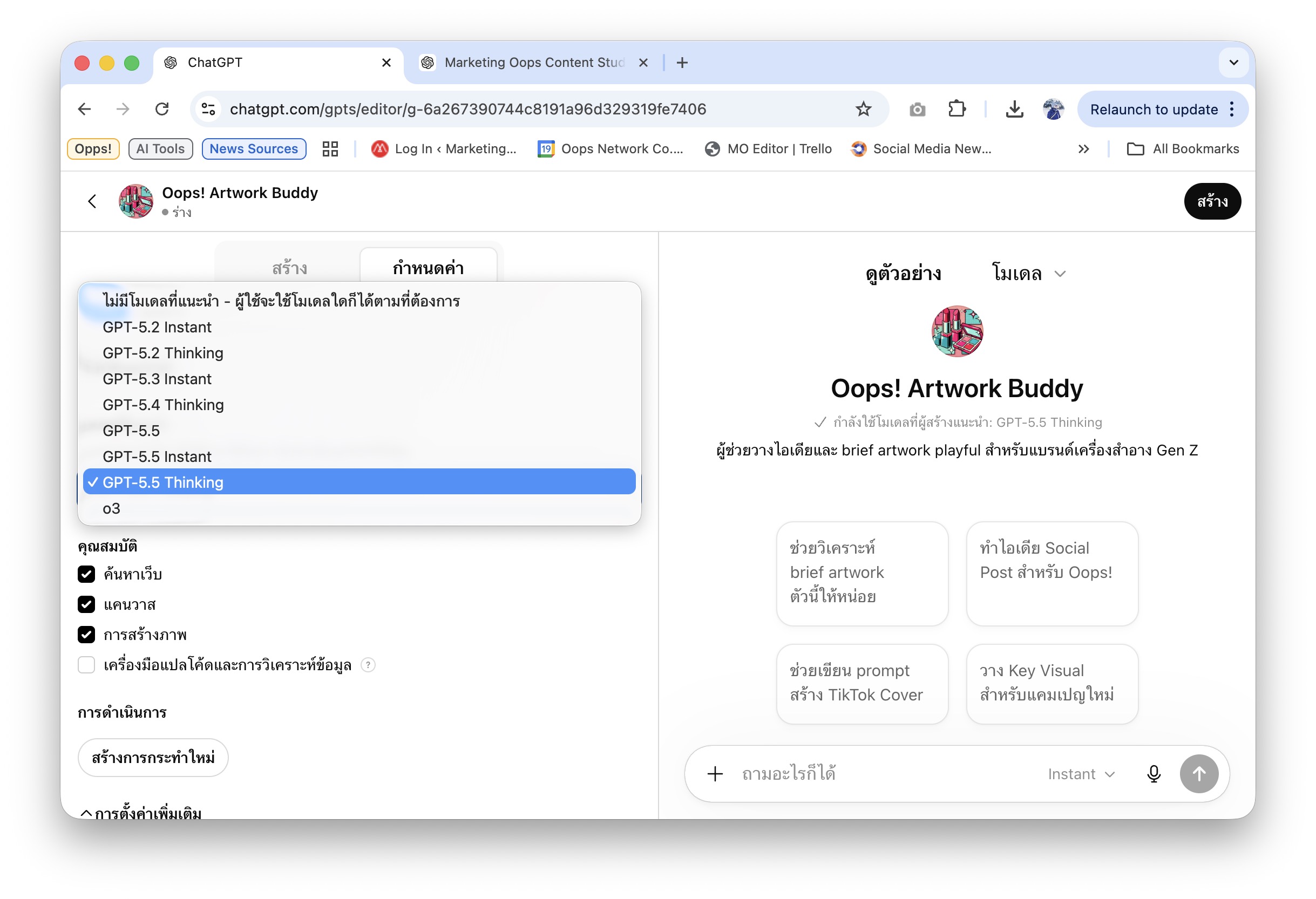Reload the current page
The width and height of the screenshot is (1316, 899).
162,108
